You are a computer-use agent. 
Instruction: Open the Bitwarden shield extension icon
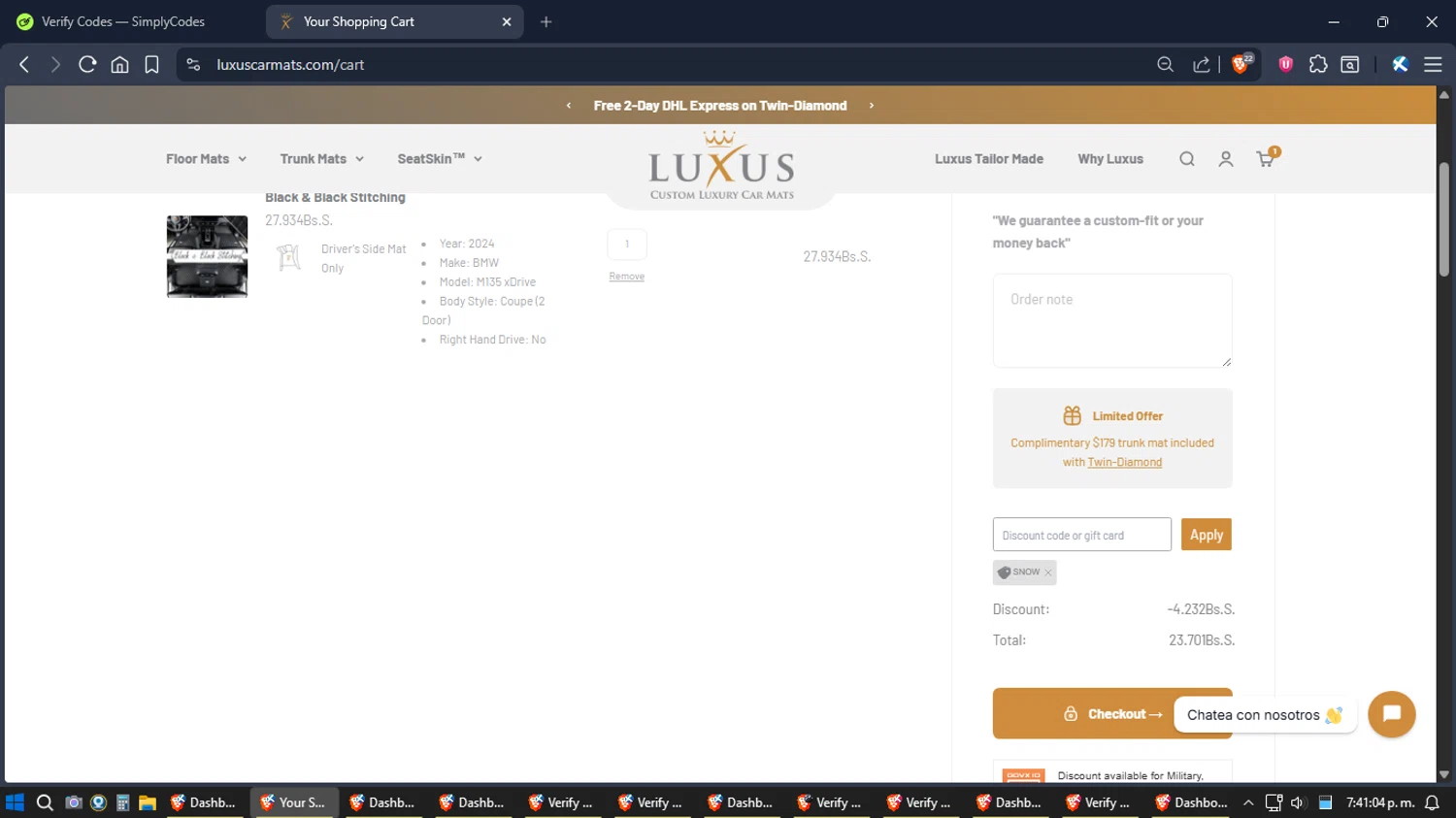[1286, 65]
